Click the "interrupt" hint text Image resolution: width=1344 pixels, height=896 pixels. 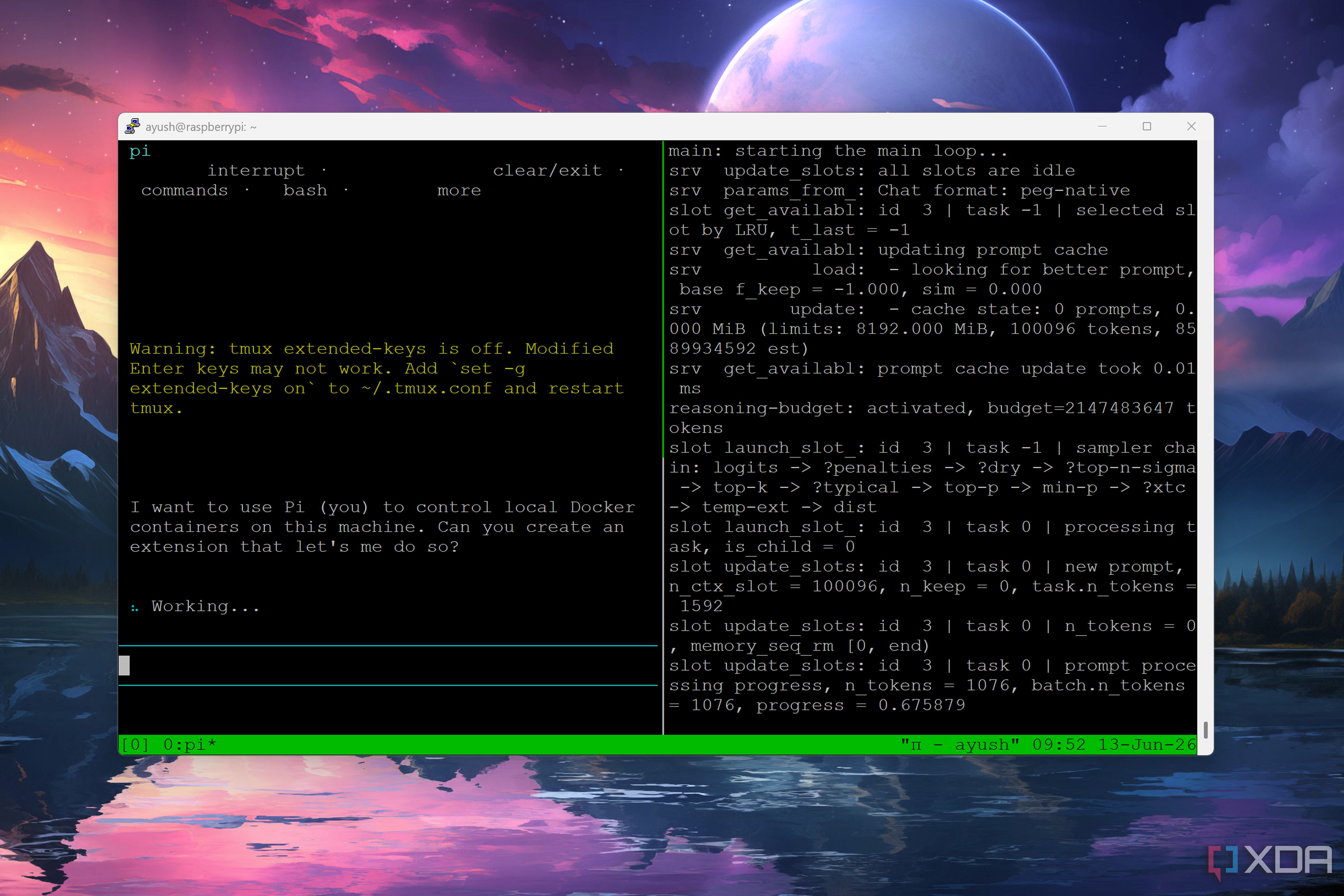pyautogui.click(x=256, y=170)
